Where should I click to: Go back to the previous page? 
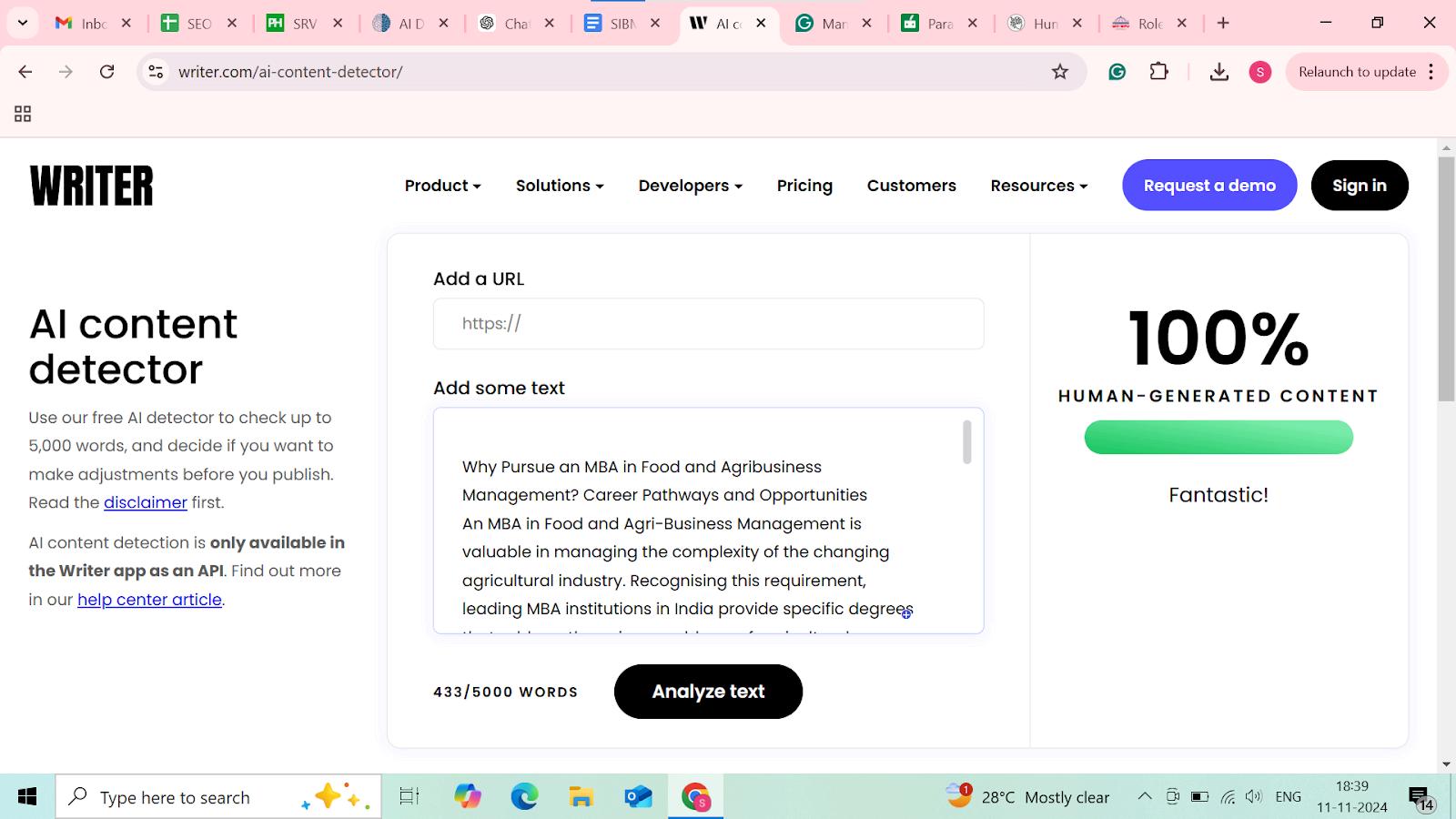pyautogui.click(x=25, y=72)
